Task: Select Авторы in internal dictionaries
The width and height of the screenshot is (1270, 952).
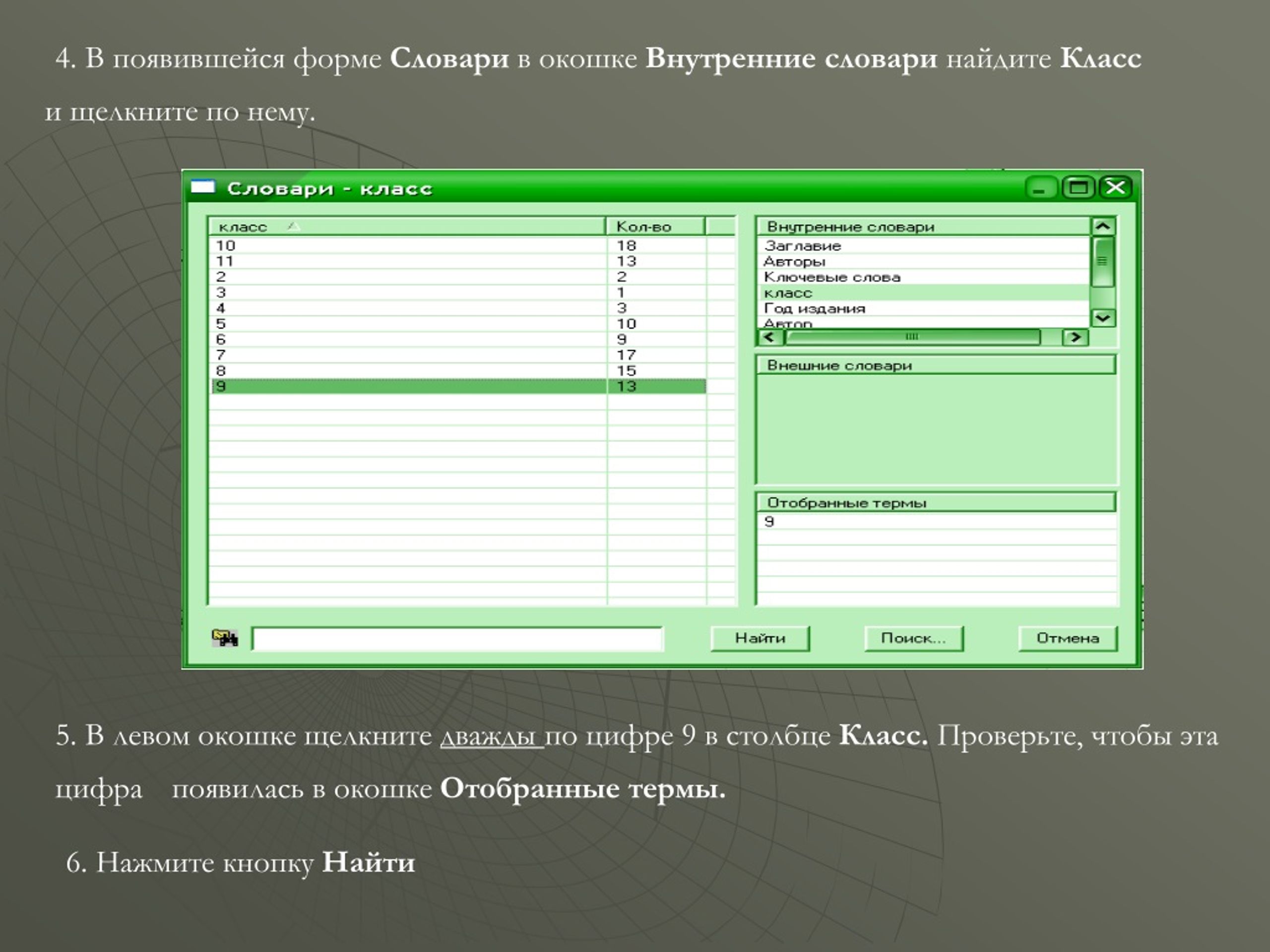Action: click(x=923, y=262)
